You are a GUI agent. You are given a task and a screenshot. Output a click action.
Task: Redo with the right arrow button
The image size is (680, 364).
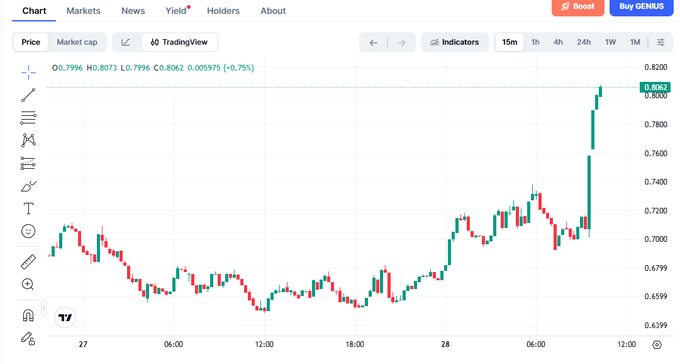pyautogui.click(x=402, y=43)
